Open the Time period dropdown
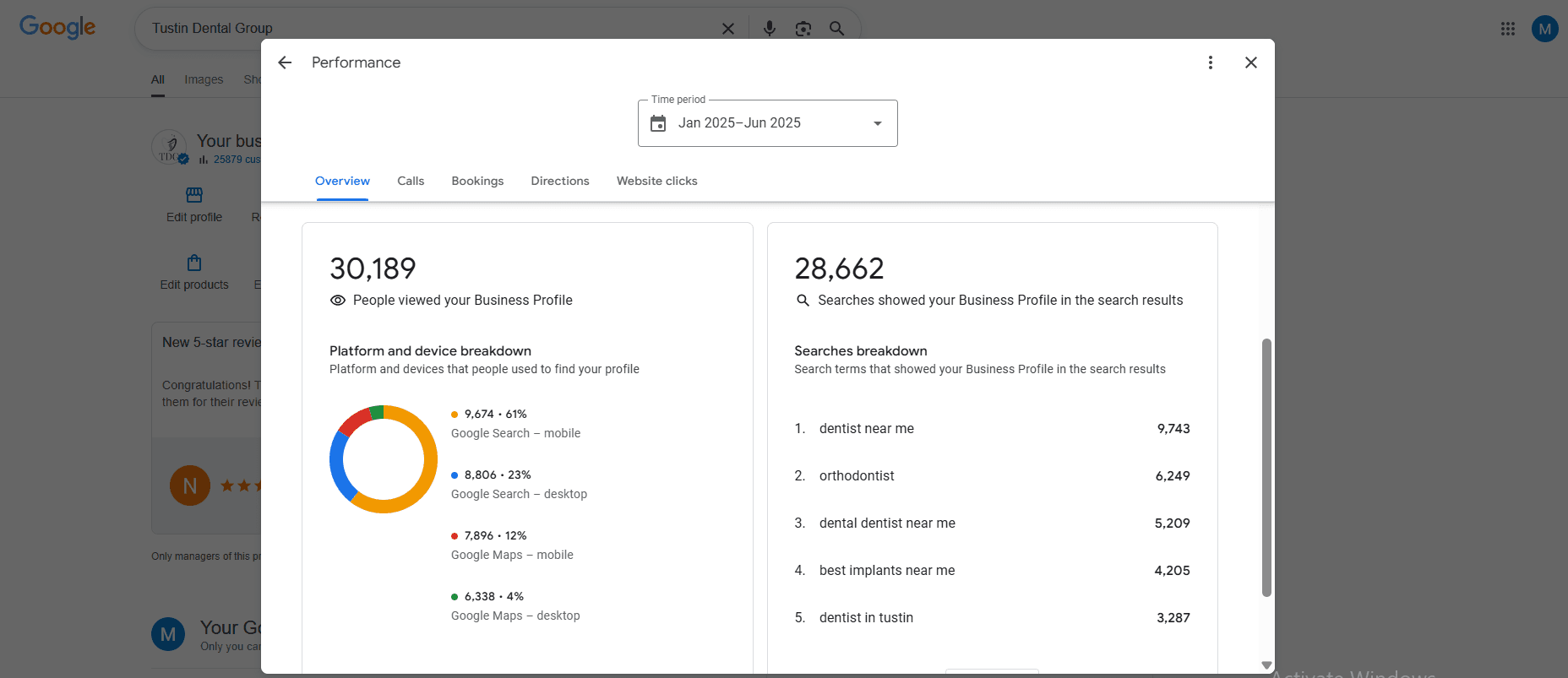1568x678 pixels. pyautogui.click(x=767, y=123)
